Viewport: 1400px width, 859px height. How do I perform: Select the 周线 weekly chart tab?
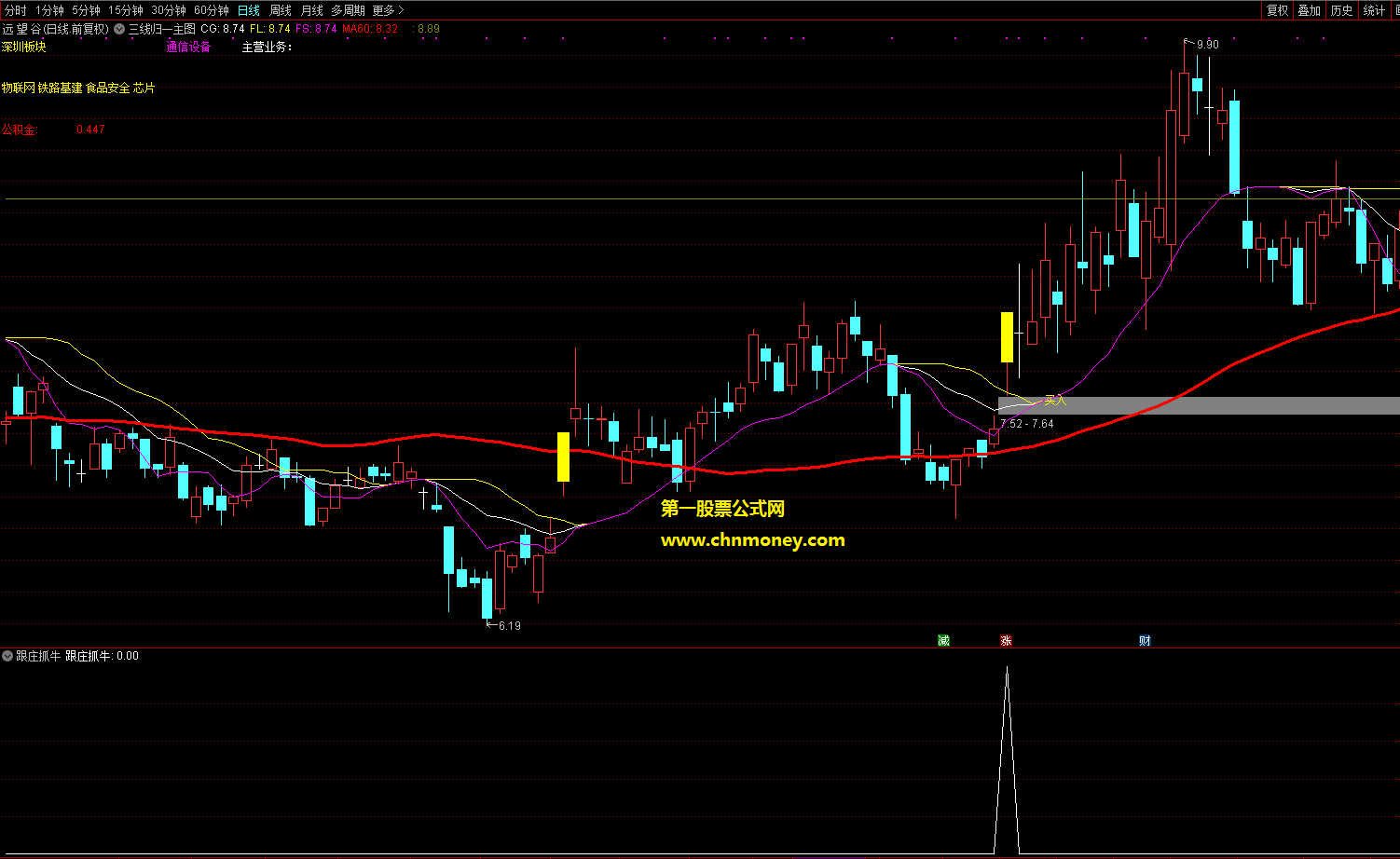tap(281, 10)
